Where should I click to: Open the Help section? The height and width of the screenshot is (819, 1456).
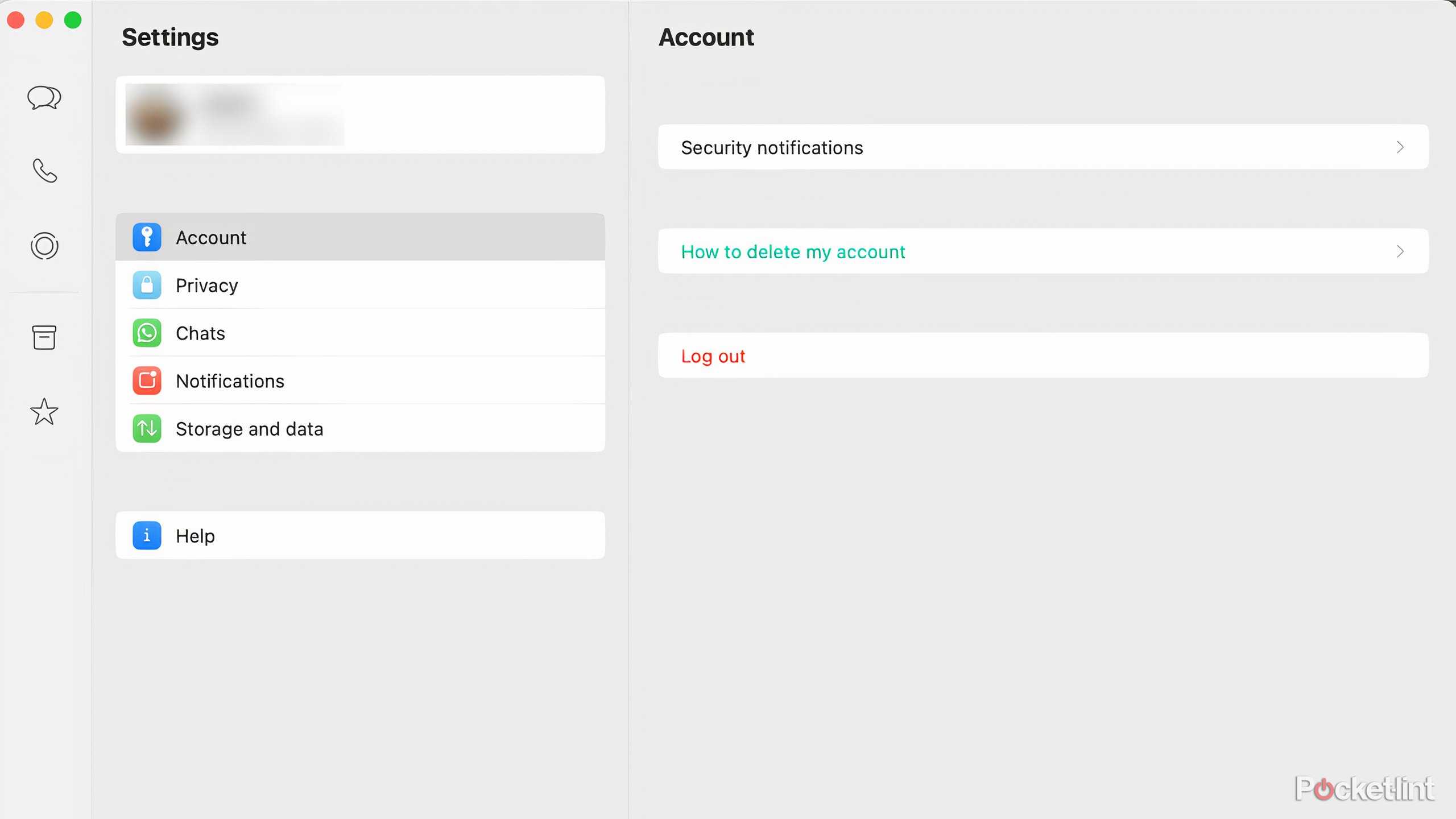pyautogui.click(x=360, y=535)
